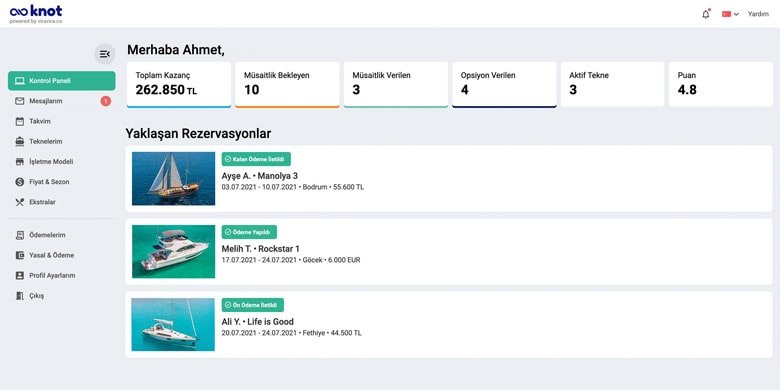This screenshot has height=390, width=780.
Task: Open Profil Ayarlarım menu item
Action: pyautogui.click(x=61, y=276)
